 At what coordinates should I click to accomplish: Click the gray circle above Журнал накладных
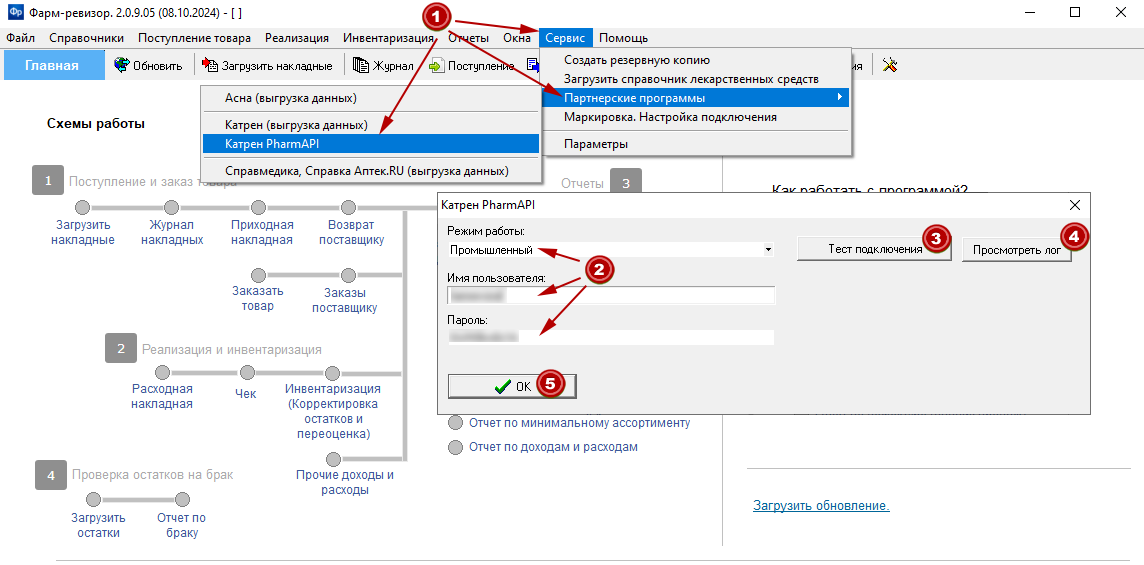[x=171, y=207]
